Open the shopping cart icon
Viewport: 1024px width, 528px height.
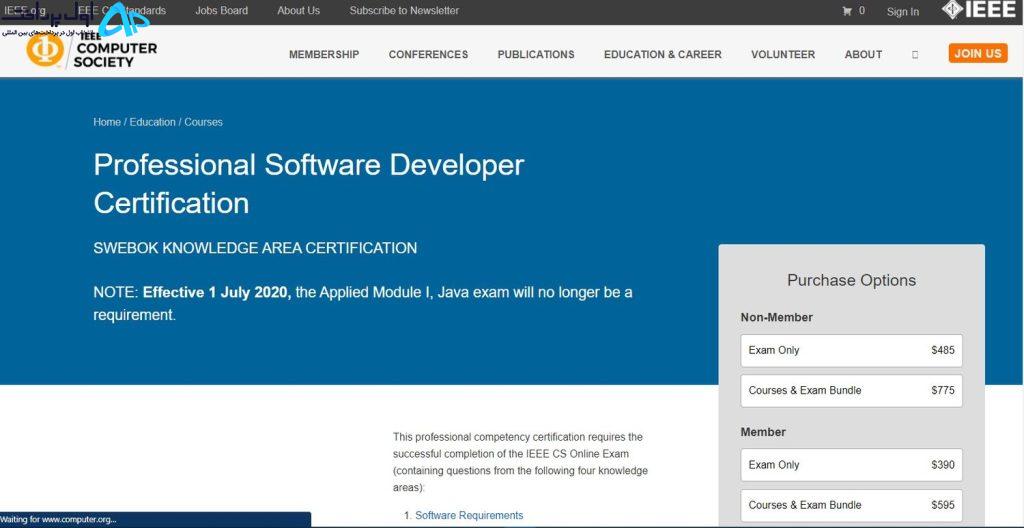[x=847, y=11]
